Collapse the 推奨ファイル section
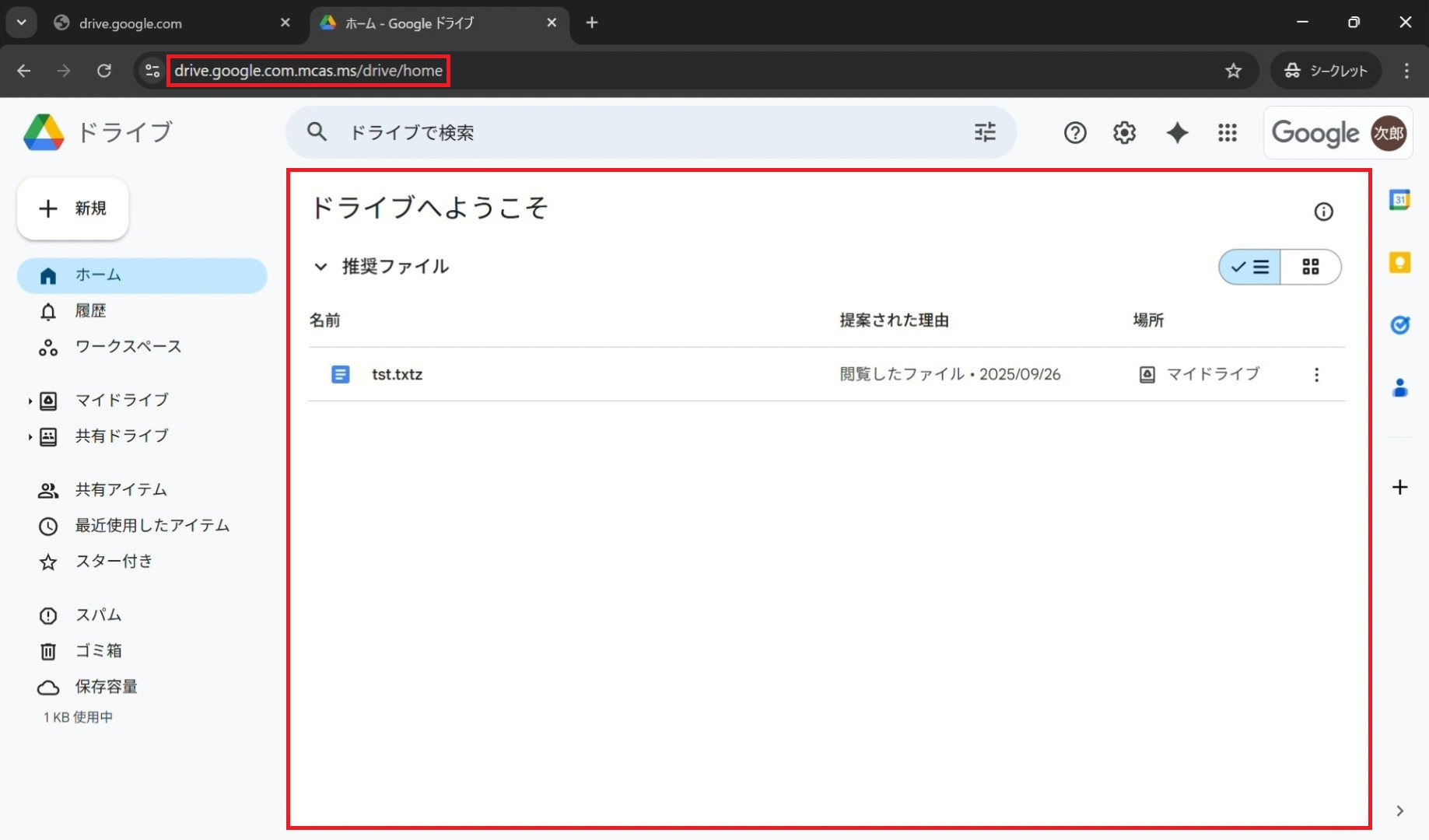This screenshot has height=840, width=1429. point(320,267)
